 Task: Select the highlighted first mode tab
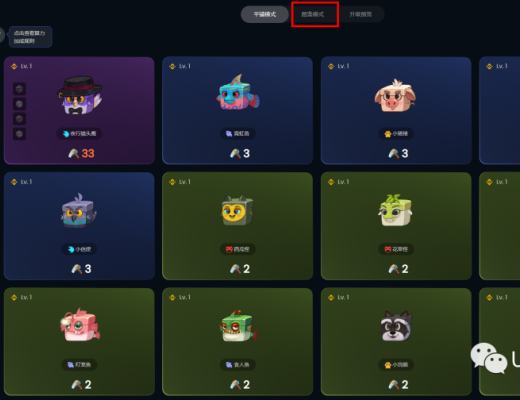pyautogui.click(x=265, y=14)
